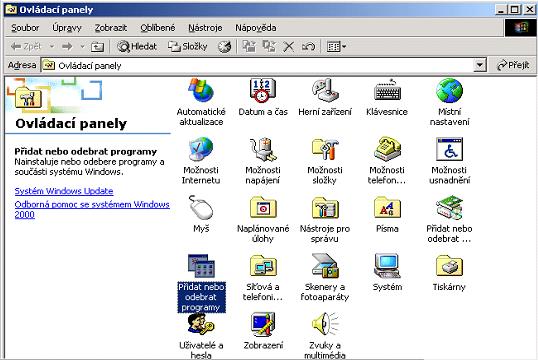Open the Nástroje menu
Image resolution: width=538 pixels, height=360 pixels.
point(205,27)
